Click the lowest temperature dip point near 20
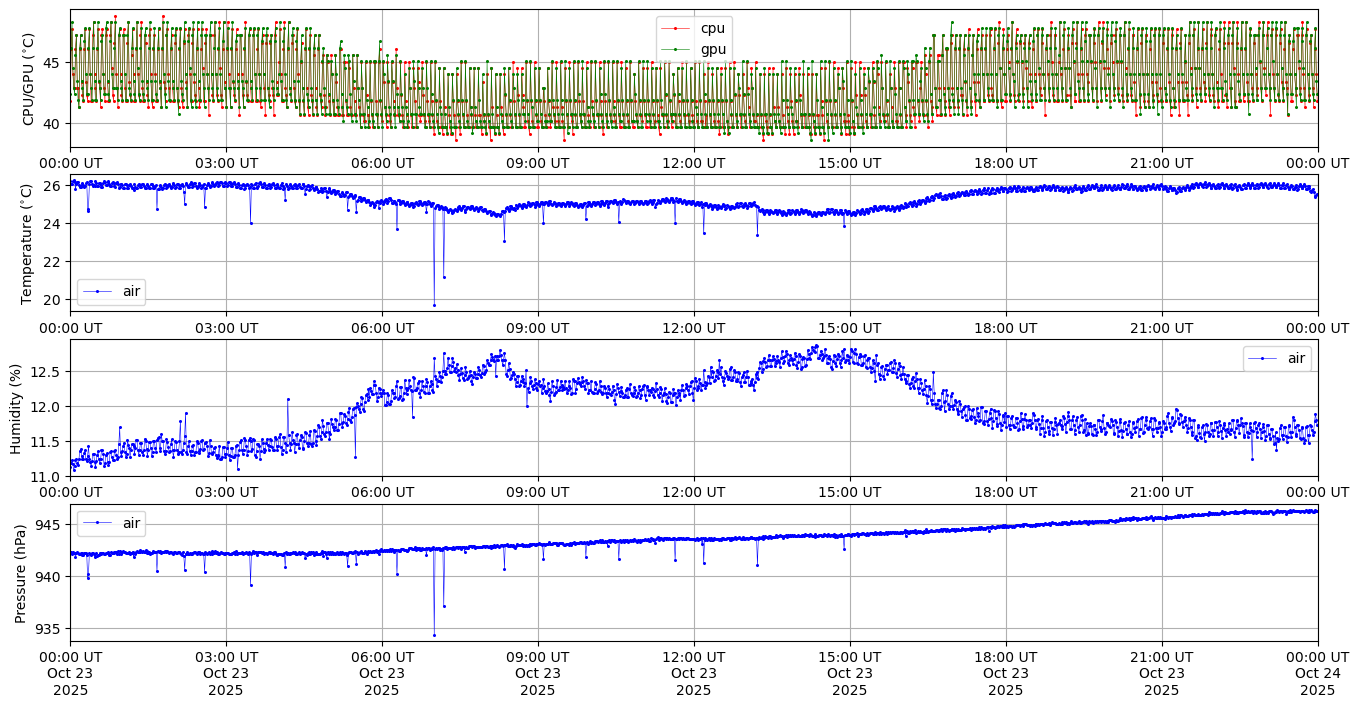1359x707 pixels. click(x=434, y=305)
